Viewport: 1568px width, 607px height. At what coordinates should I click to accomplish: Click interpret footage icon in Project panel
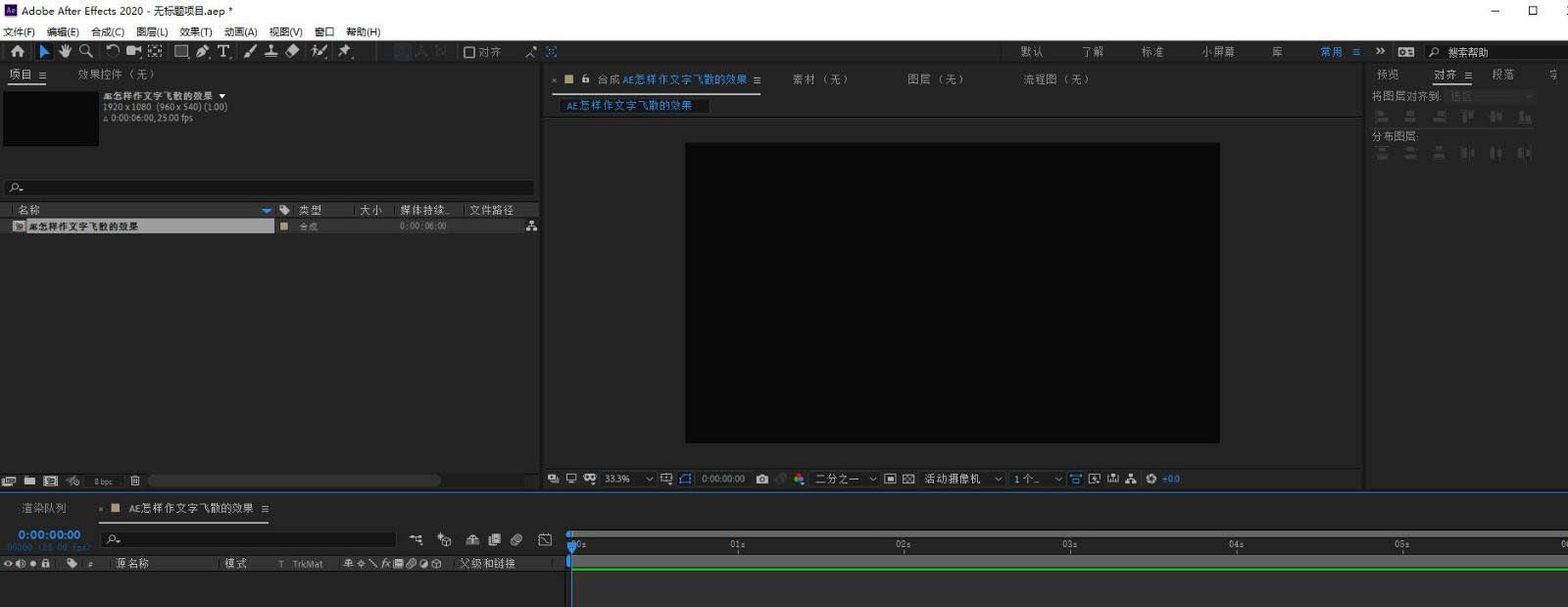(x=9, y=481)
